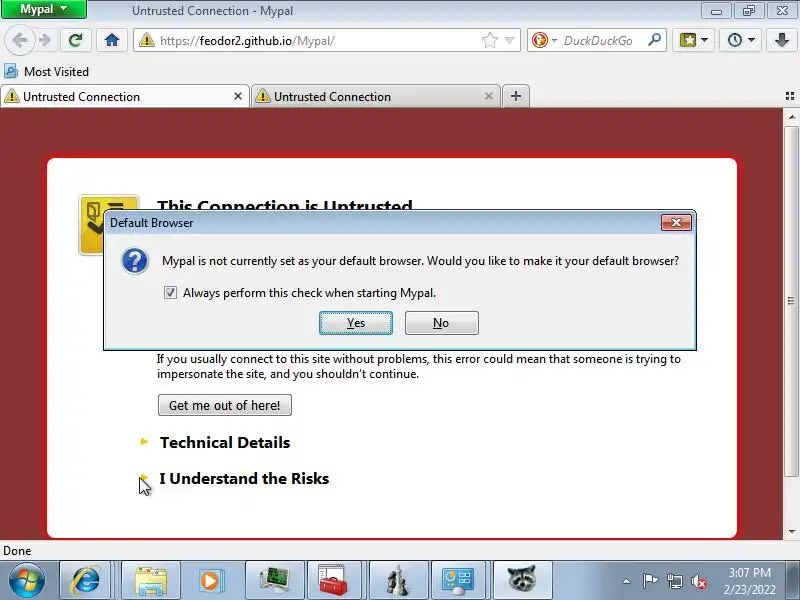The height and width of the screenshot is (600, 800).
Task: Click Yes to set default browser
Action: click(356, 323)
